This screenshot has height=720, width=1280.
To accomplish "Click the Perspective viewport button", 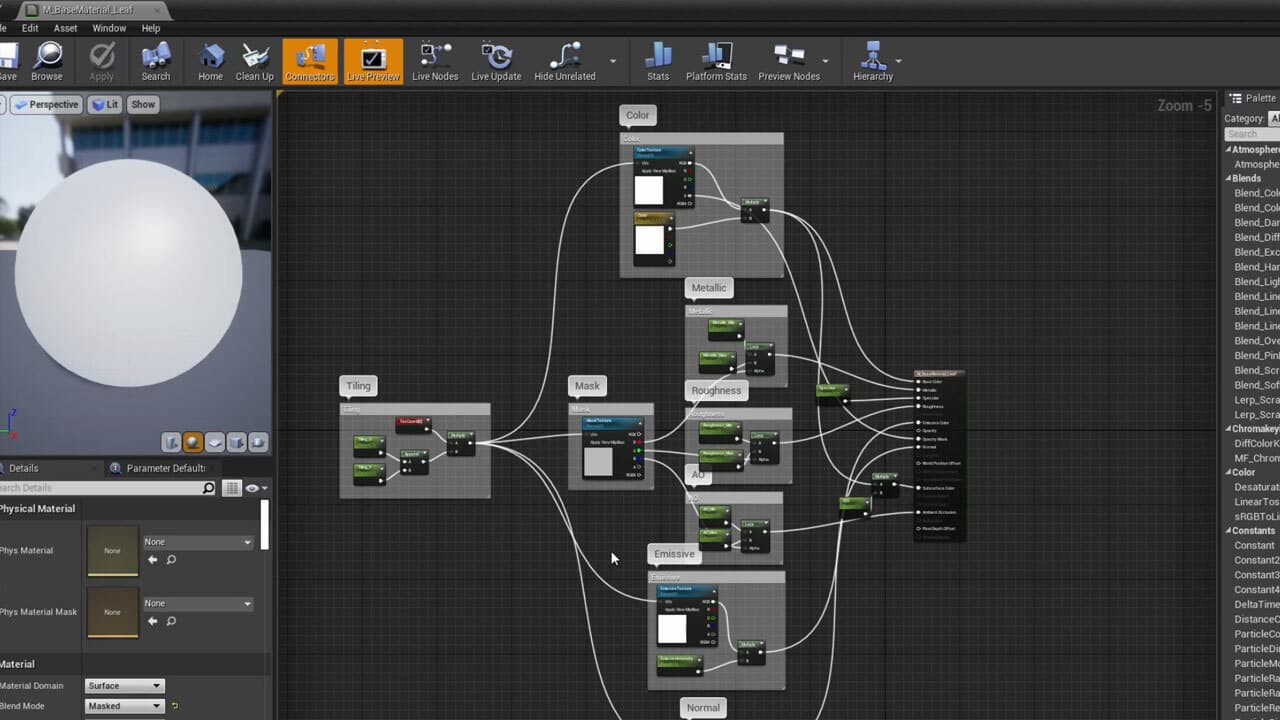I will pos(46,104).
